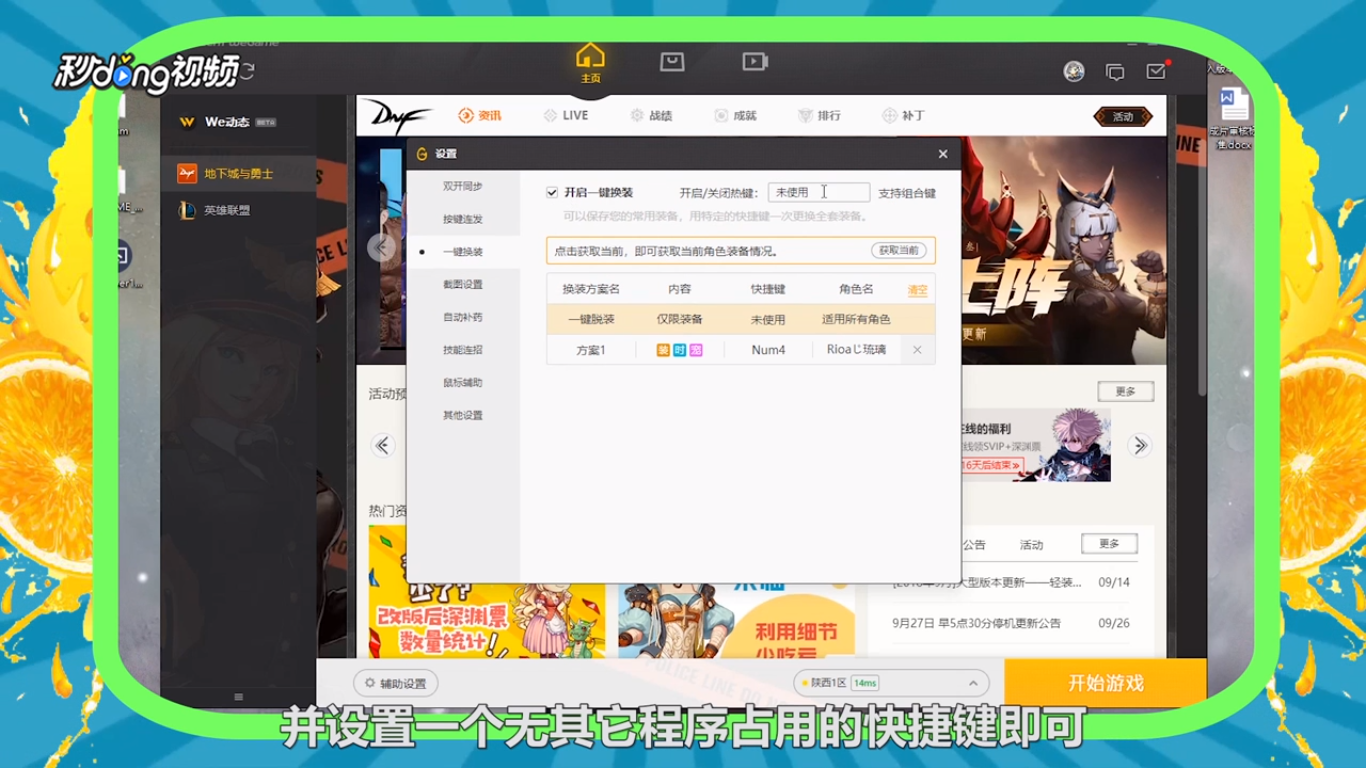The image size is (1366, 768).
Task: Click banner previous arrow
Action: tap(380, 248)
